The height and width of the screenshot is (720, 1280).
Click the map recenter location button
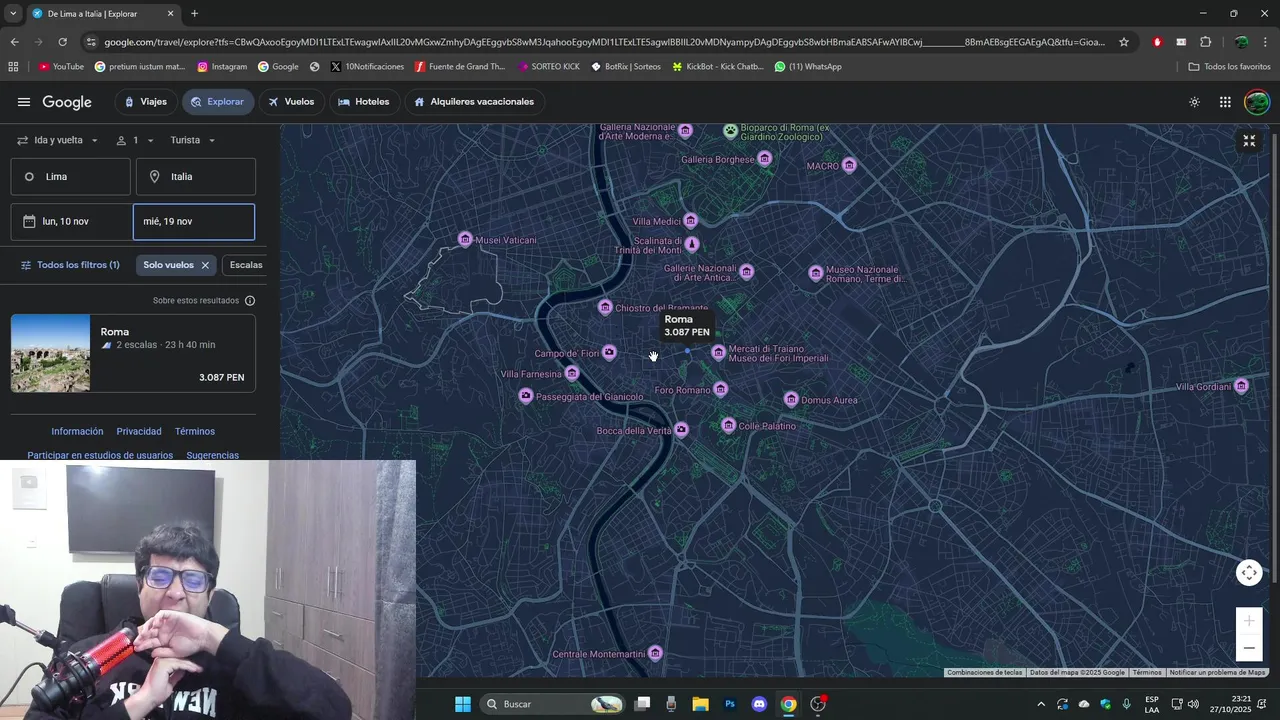[x=1249, y=573]
